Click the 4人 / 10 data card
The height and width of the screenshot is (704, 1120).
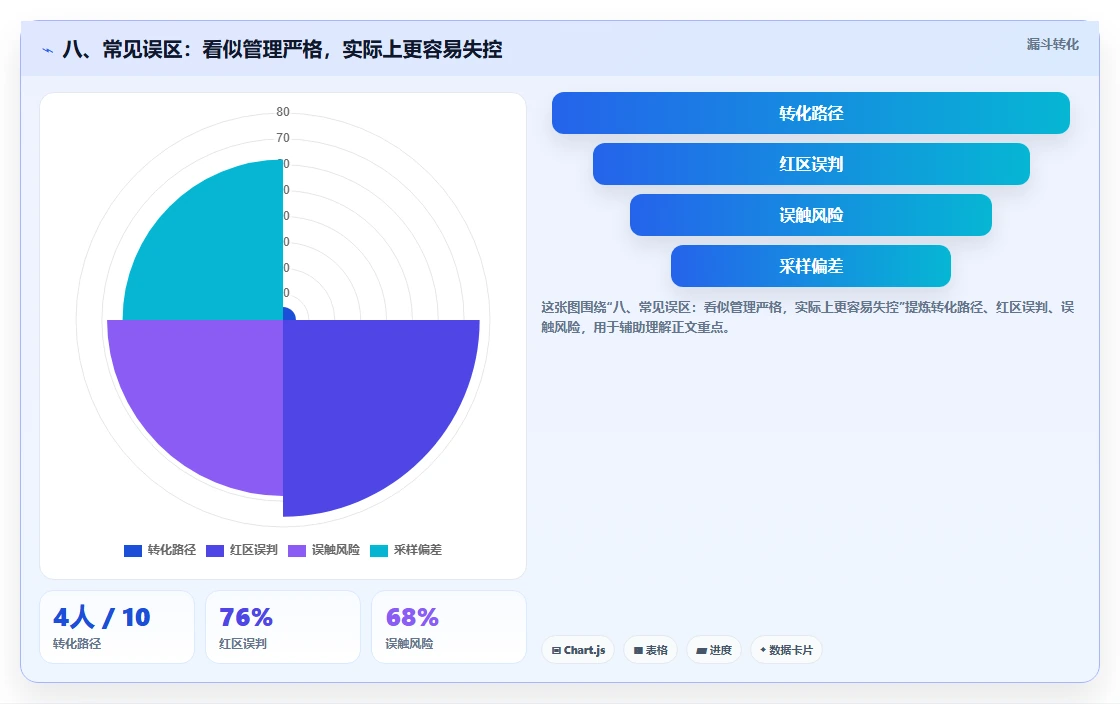point(117,627)
